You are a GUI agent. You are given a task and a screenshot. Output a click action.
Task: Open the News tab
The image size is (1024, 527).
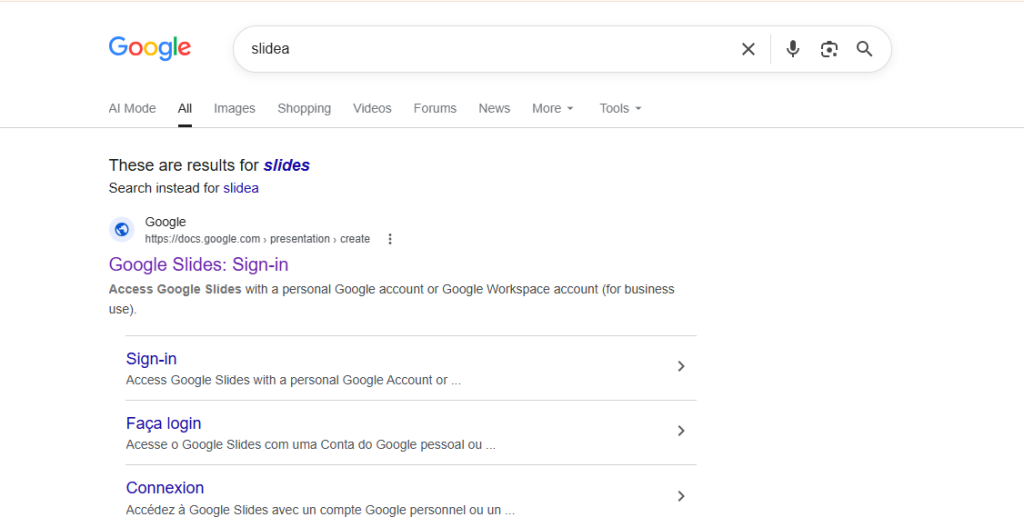point(494,108)
